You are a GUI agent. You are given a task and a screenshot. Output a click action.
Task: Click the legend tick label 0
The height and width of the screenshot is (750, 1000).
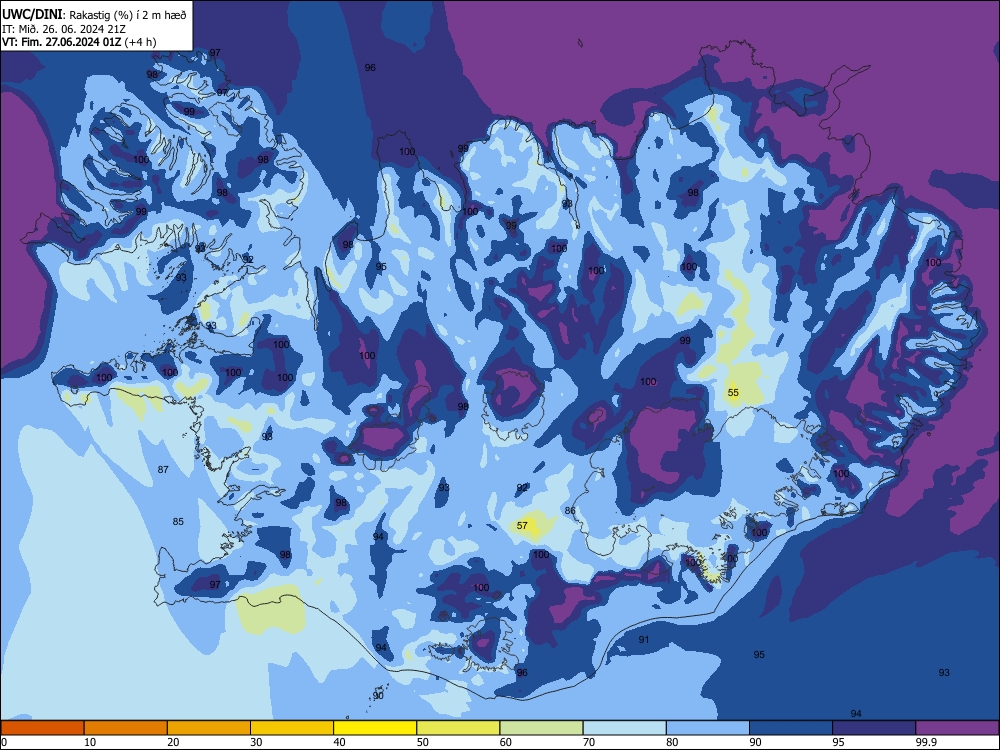click(x=4, y=742)
